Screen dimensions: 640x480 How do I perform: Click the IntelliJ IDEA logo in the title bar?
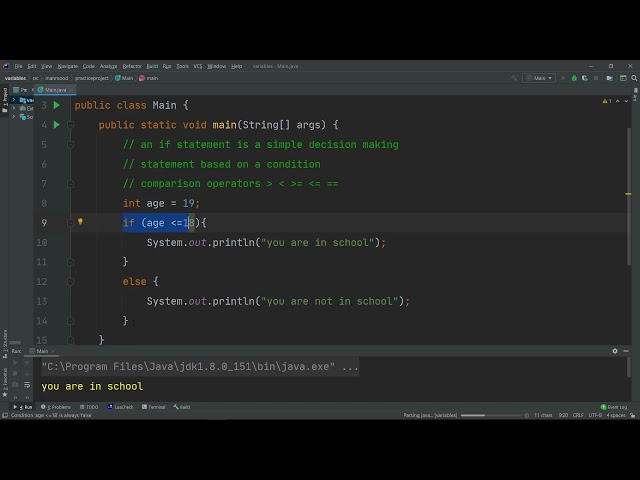pyautogui.click(x=6, y=66)
